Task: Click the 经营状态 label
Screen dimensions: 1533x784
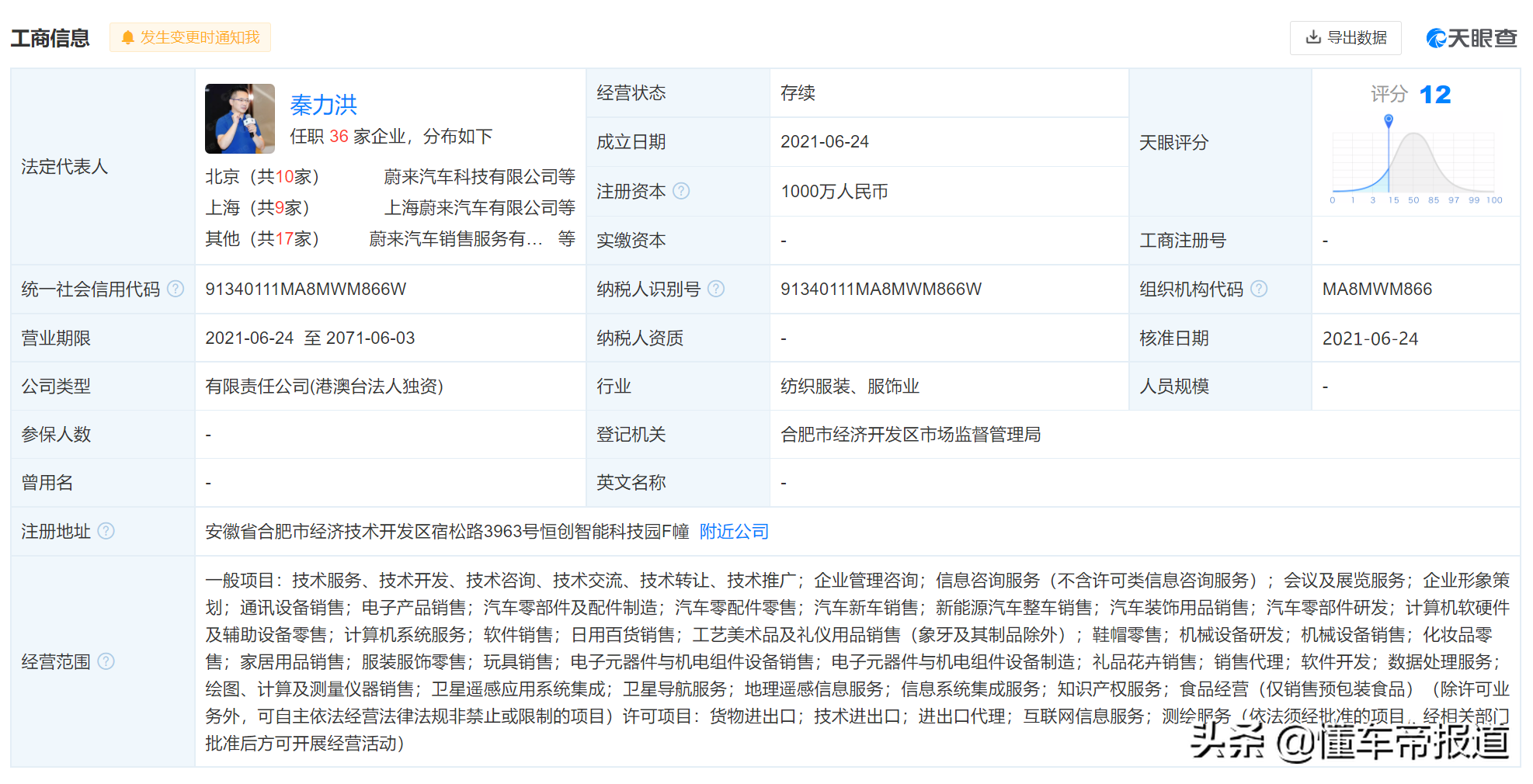Action: pos(631,93)
